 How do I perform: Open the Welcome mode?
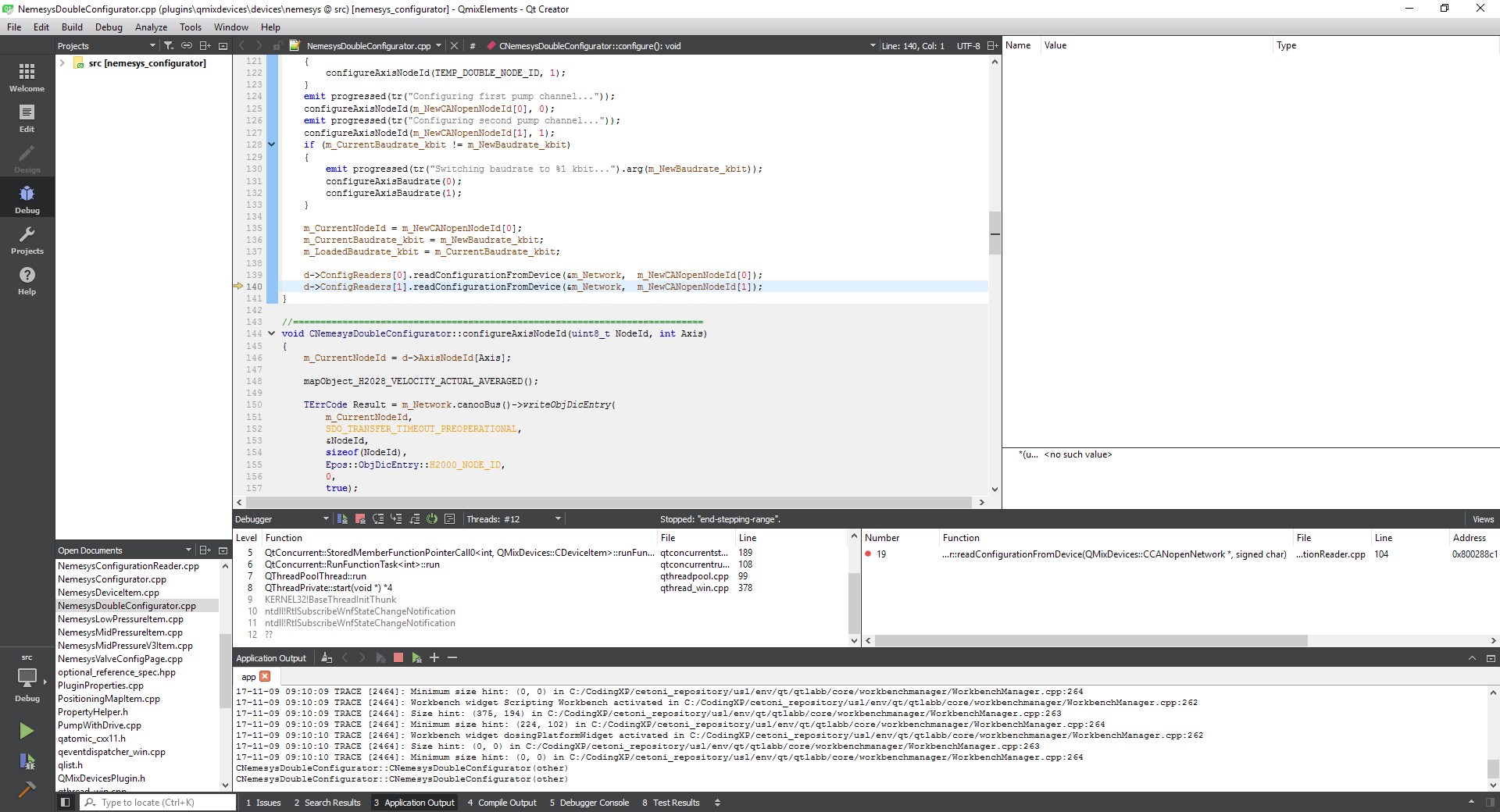point(27,77)
